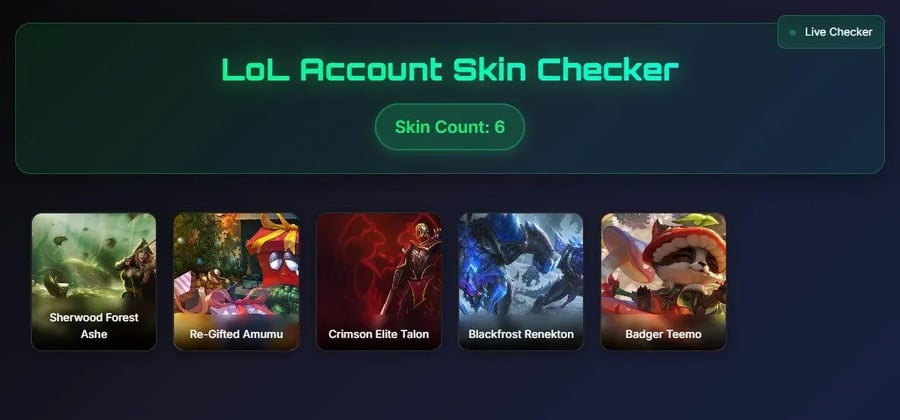Select the Blackfrost Renekton skin card

coord(521,282)
